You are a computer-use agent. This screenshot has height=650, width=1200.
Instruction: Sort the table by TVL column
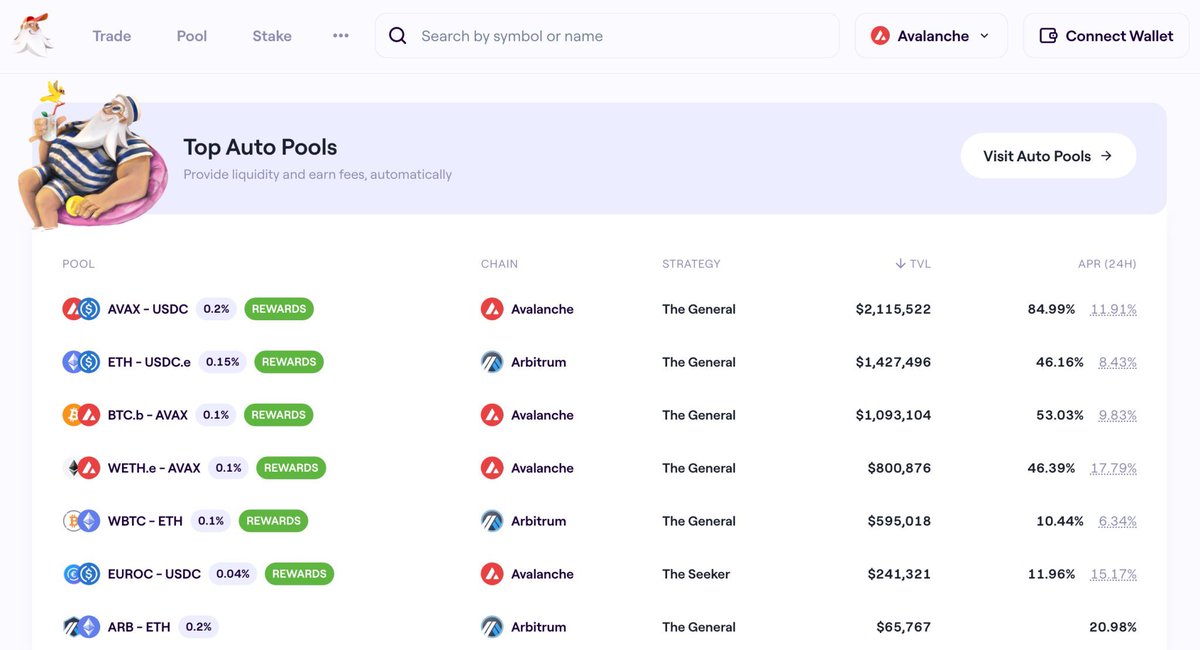[913, 264]
